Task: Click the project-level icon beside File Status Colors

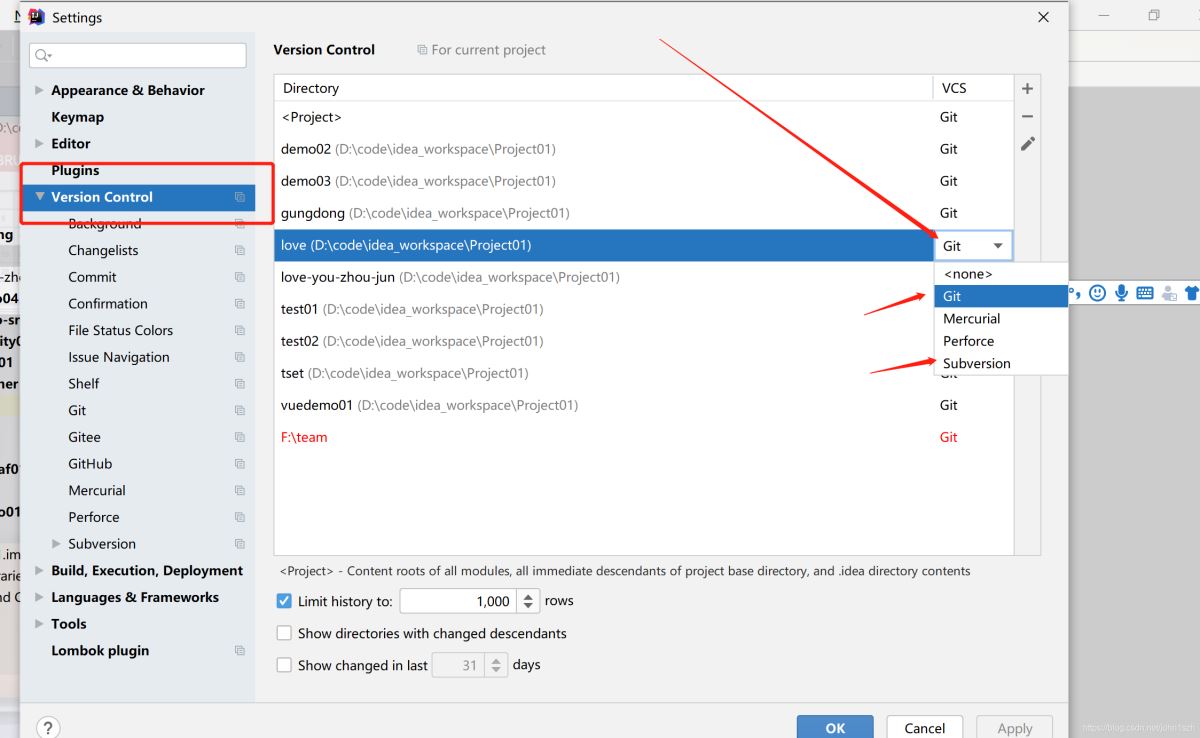Action: click(x=240, y=330)
